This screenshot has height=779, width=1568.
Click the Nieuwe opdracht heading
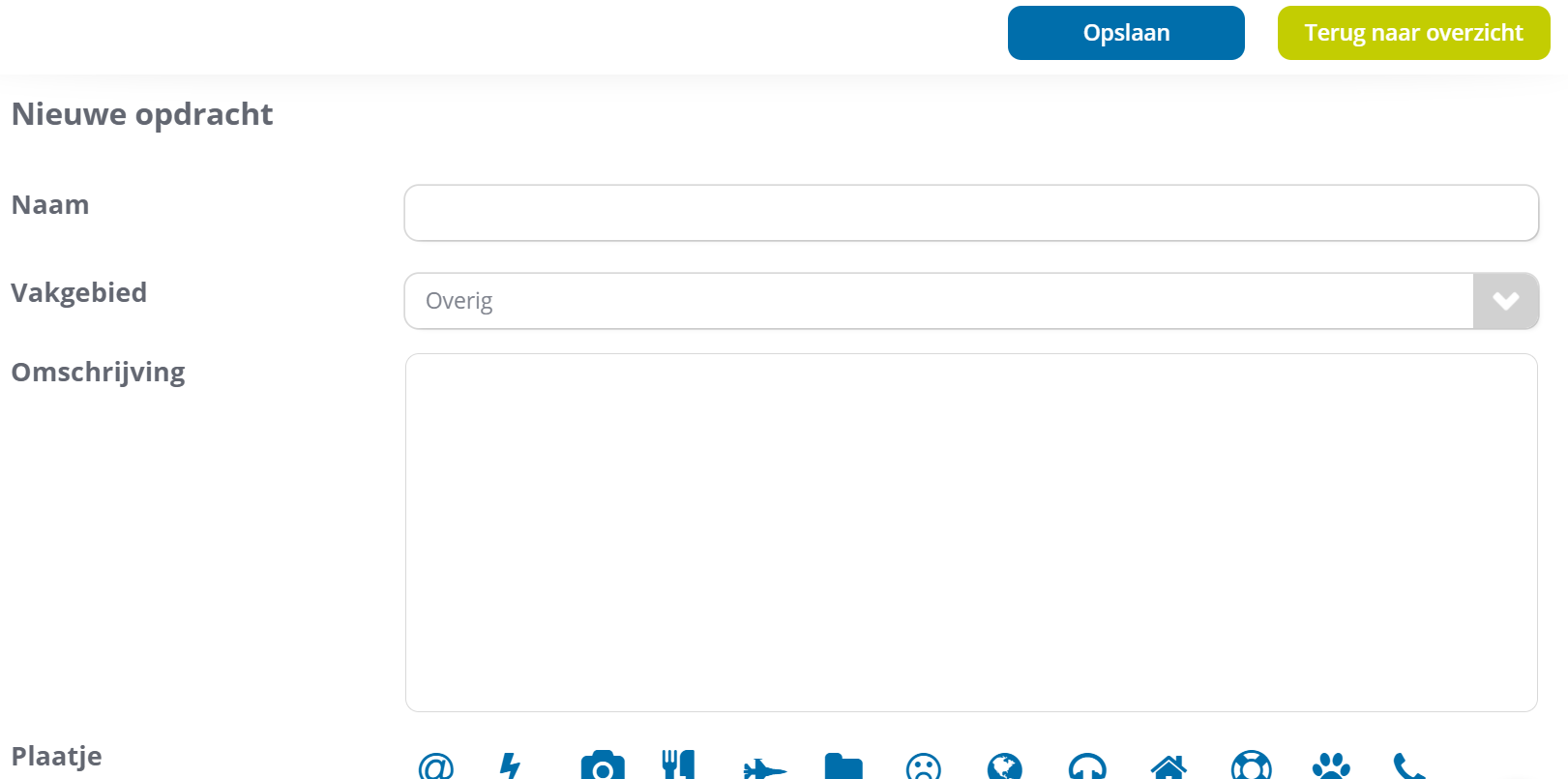[142, 114]
